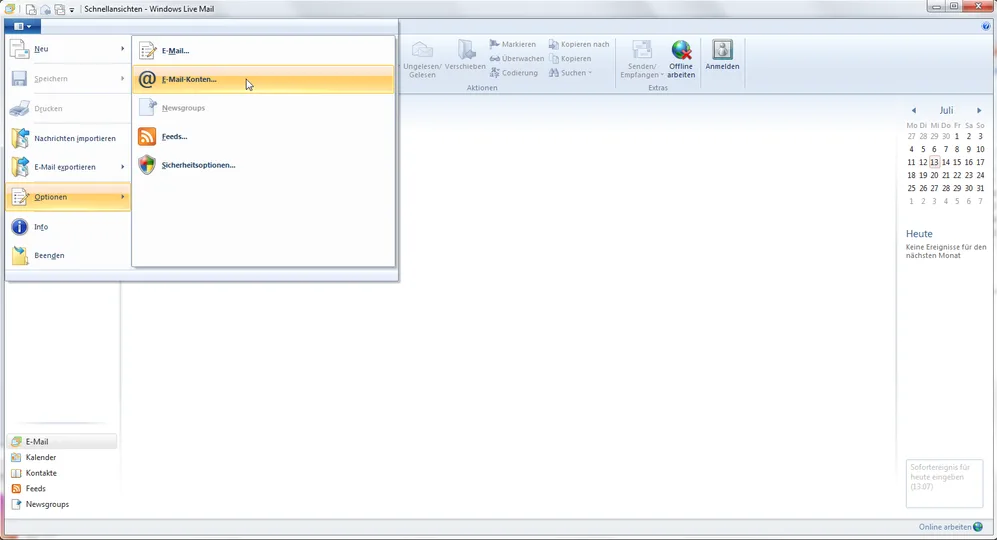The image size is (997, 540).
Task: Go to previous month in calendar
Action: pyautogui.click(x=914, y=111)
